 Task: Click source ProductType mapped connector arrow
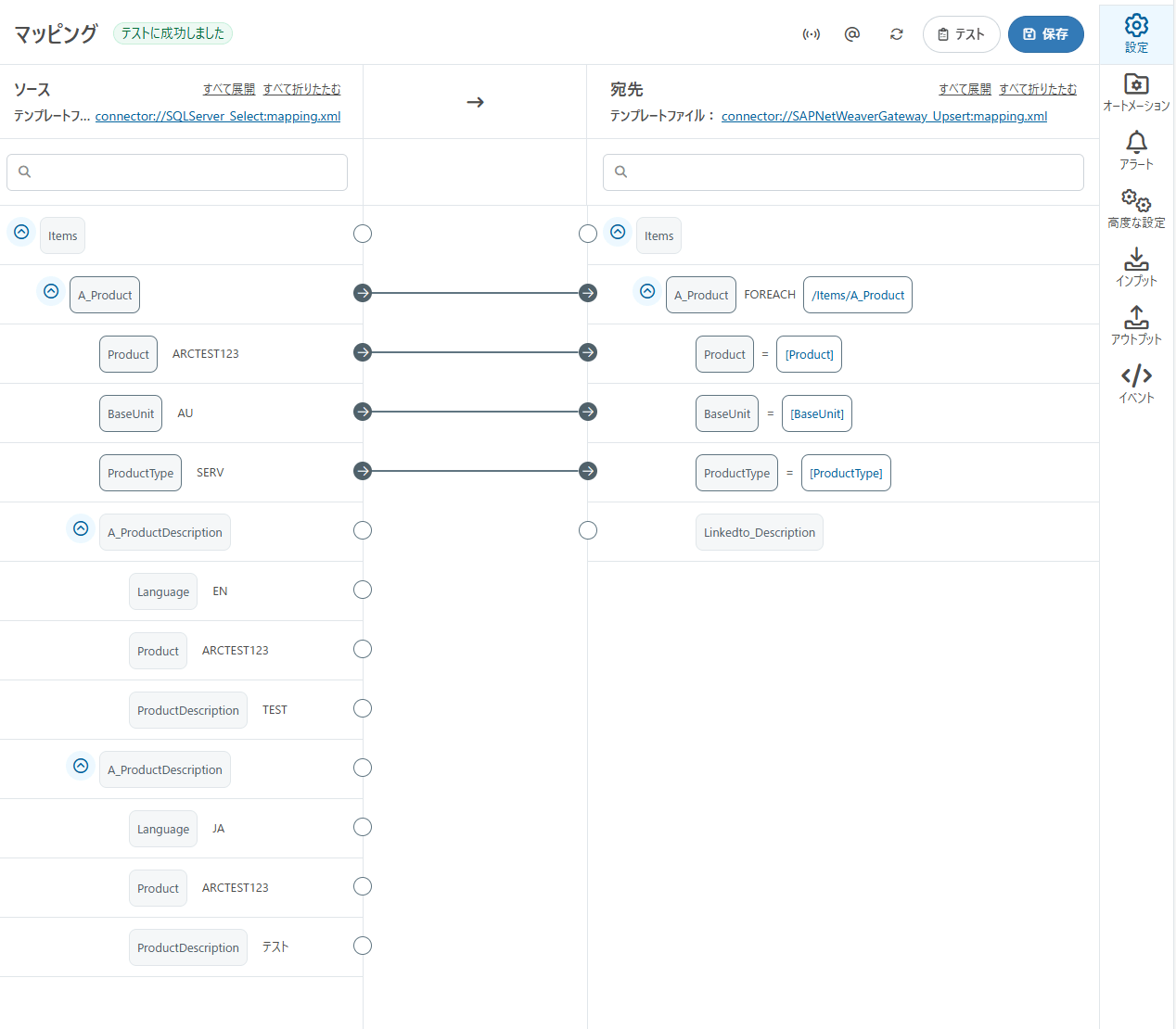pos(363,471)
